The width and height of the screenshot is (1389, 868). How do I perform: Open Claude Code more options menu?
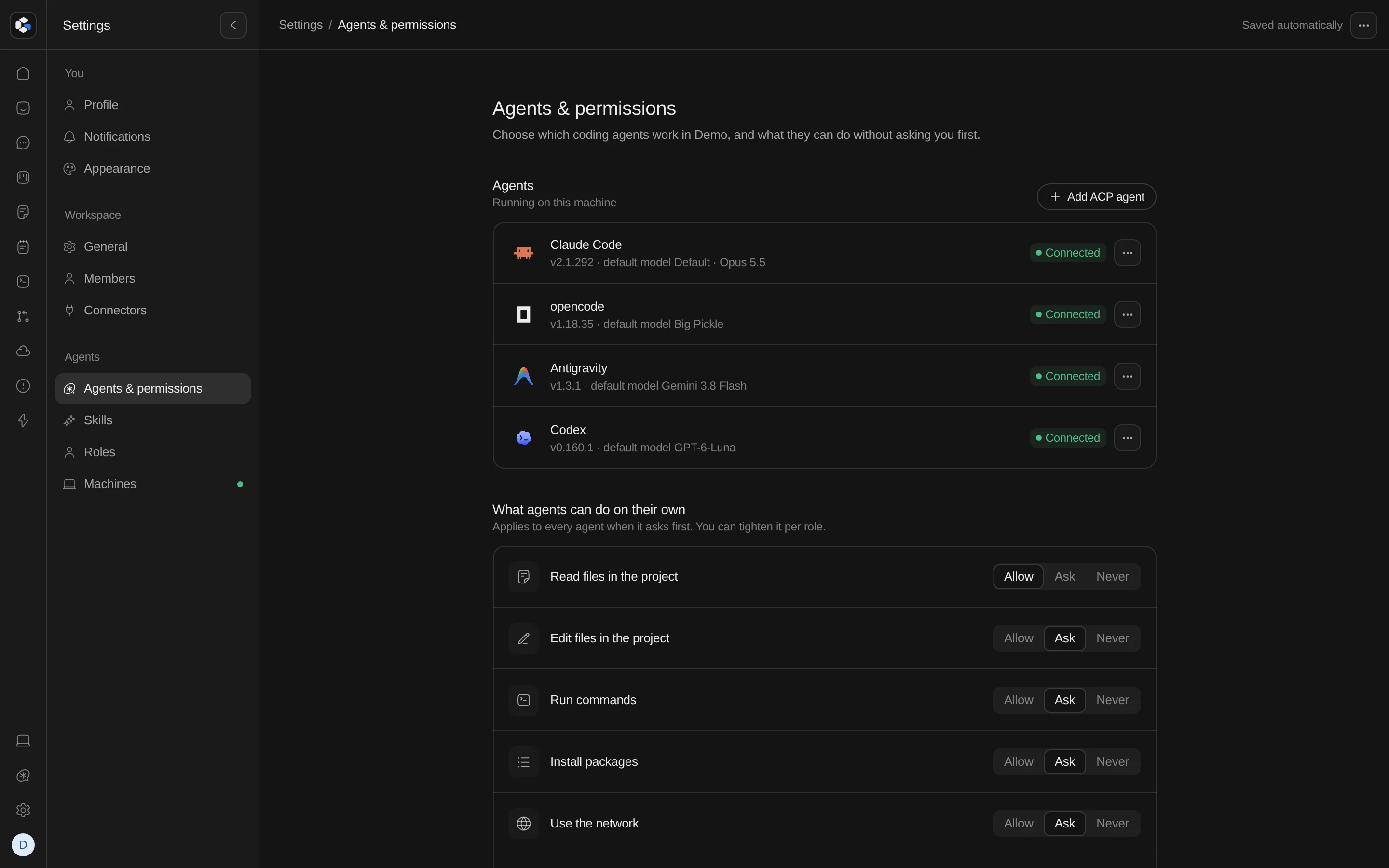coord(1127,253)
